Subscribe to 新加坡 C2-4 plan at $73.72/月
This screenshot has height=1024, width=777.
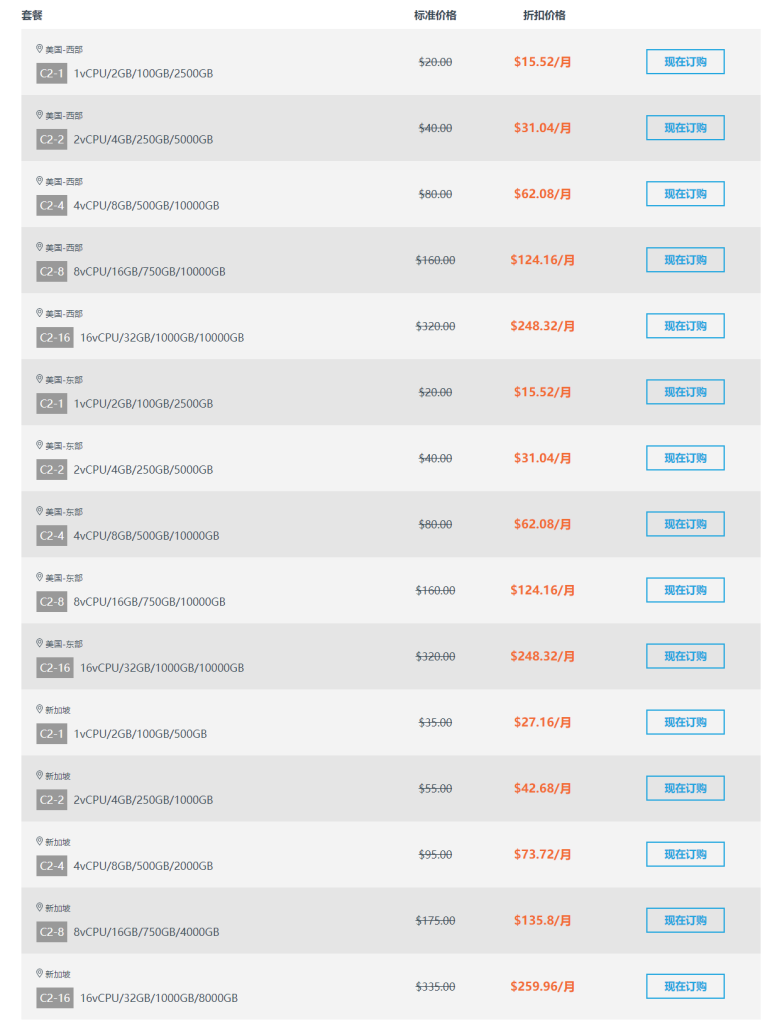pyautogui.click(x=685, y=854)
